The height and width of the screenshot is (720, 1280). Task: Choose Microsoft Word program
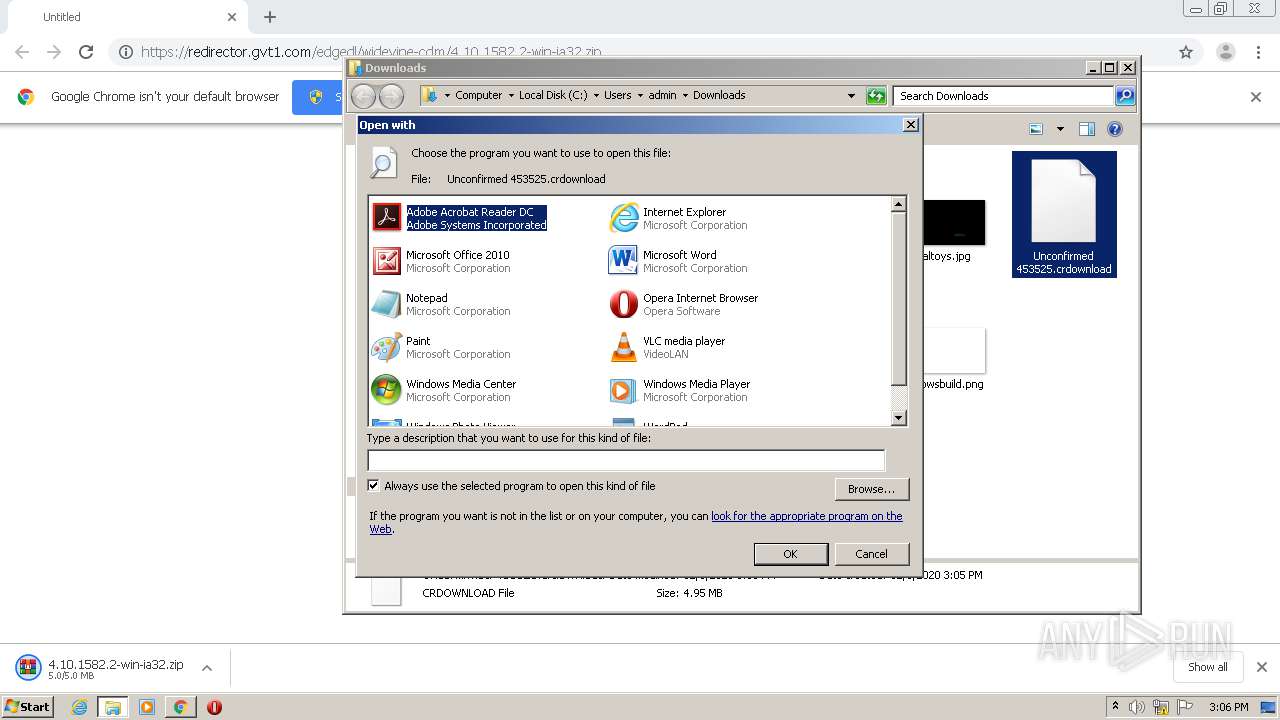(x=679, y=261)
